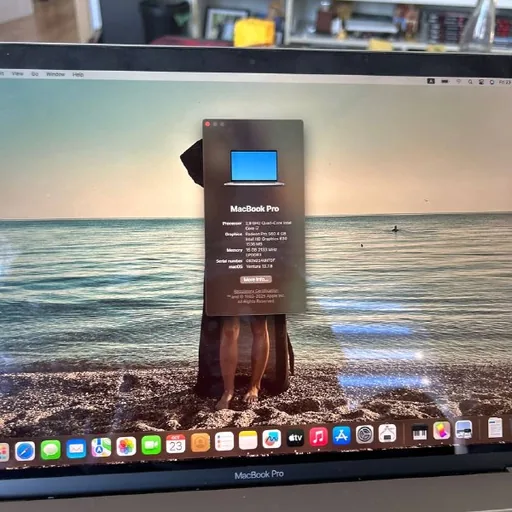This screenshot has height=512, width=512.
Task: Open the Notes app in the Dock
Action: [248, 440]
